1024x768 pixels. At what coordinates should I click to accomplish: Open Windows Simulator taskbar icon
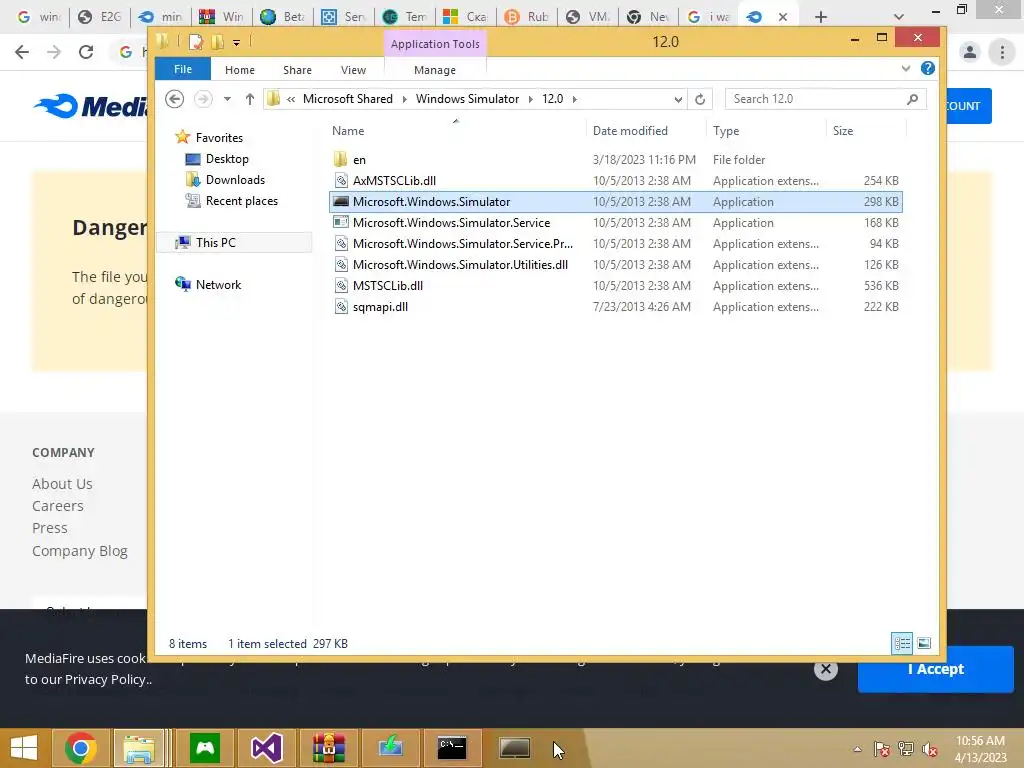[x=515, y=748]
